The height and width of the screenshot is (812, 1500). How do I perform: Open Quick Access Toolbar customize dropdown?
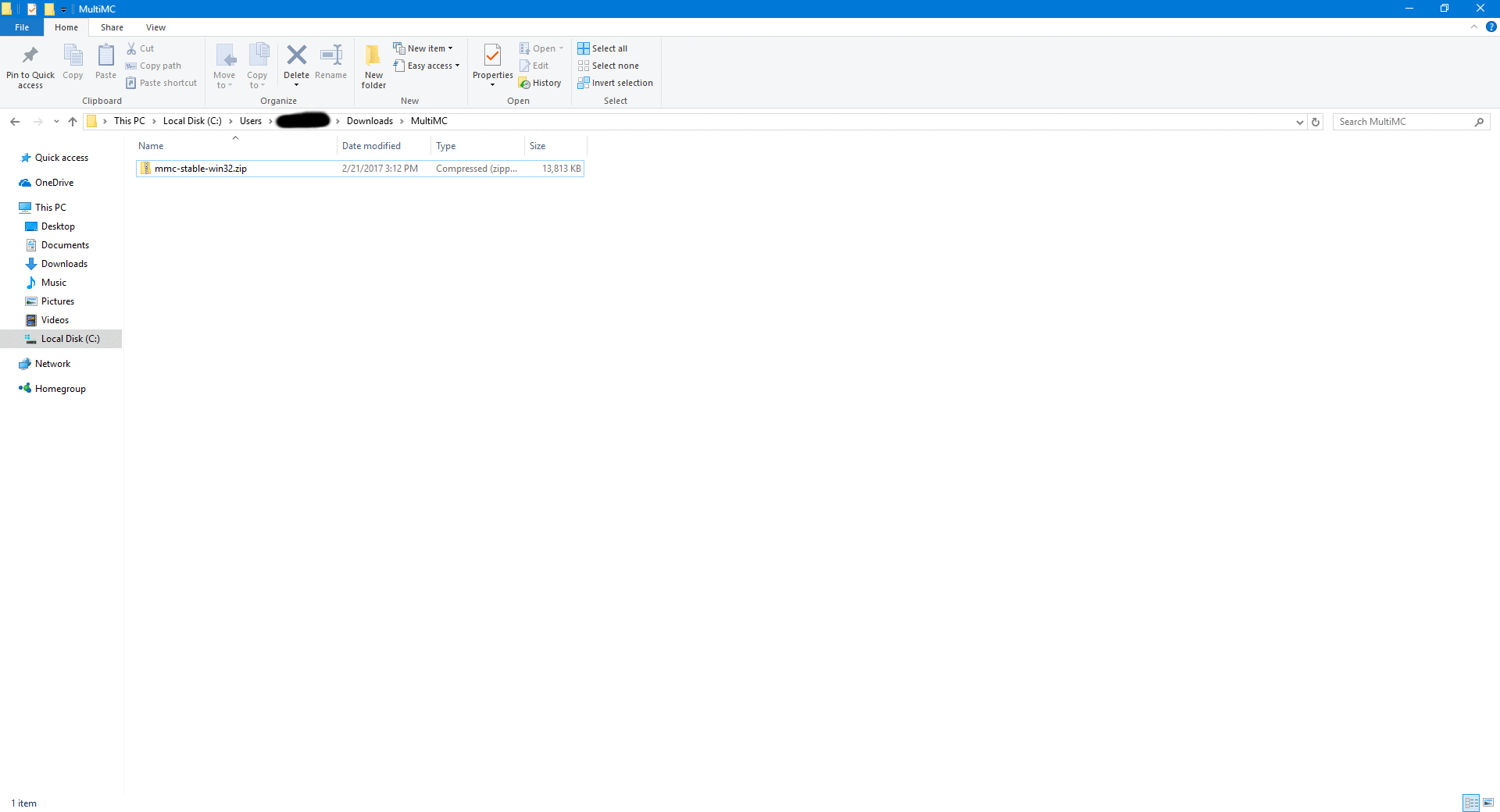(x=63, y=9)
